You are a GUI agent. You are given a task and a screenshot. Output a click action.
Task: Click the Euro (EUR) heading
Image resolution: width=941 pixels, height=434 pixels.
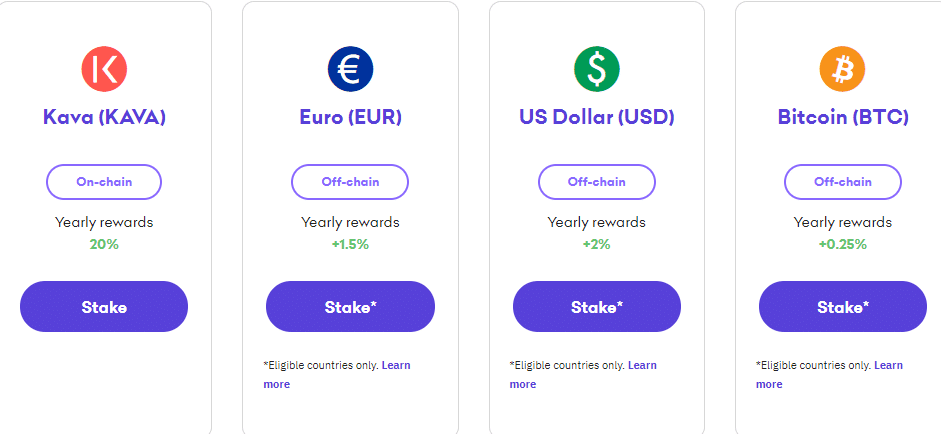(x=350, y=117)
